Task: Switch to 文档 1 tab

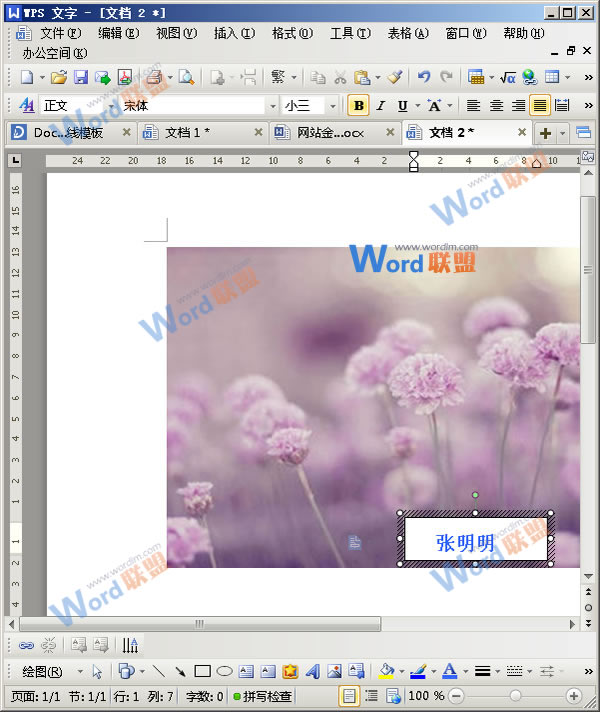Action: pyautogui.click(x=202, y=133)
